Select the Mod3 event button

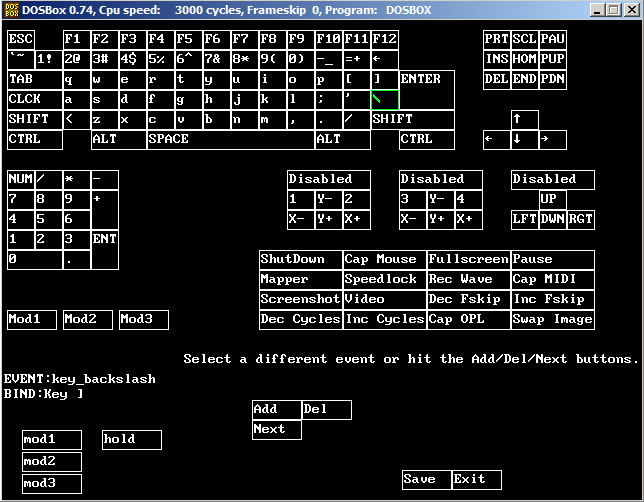[144, 320]
